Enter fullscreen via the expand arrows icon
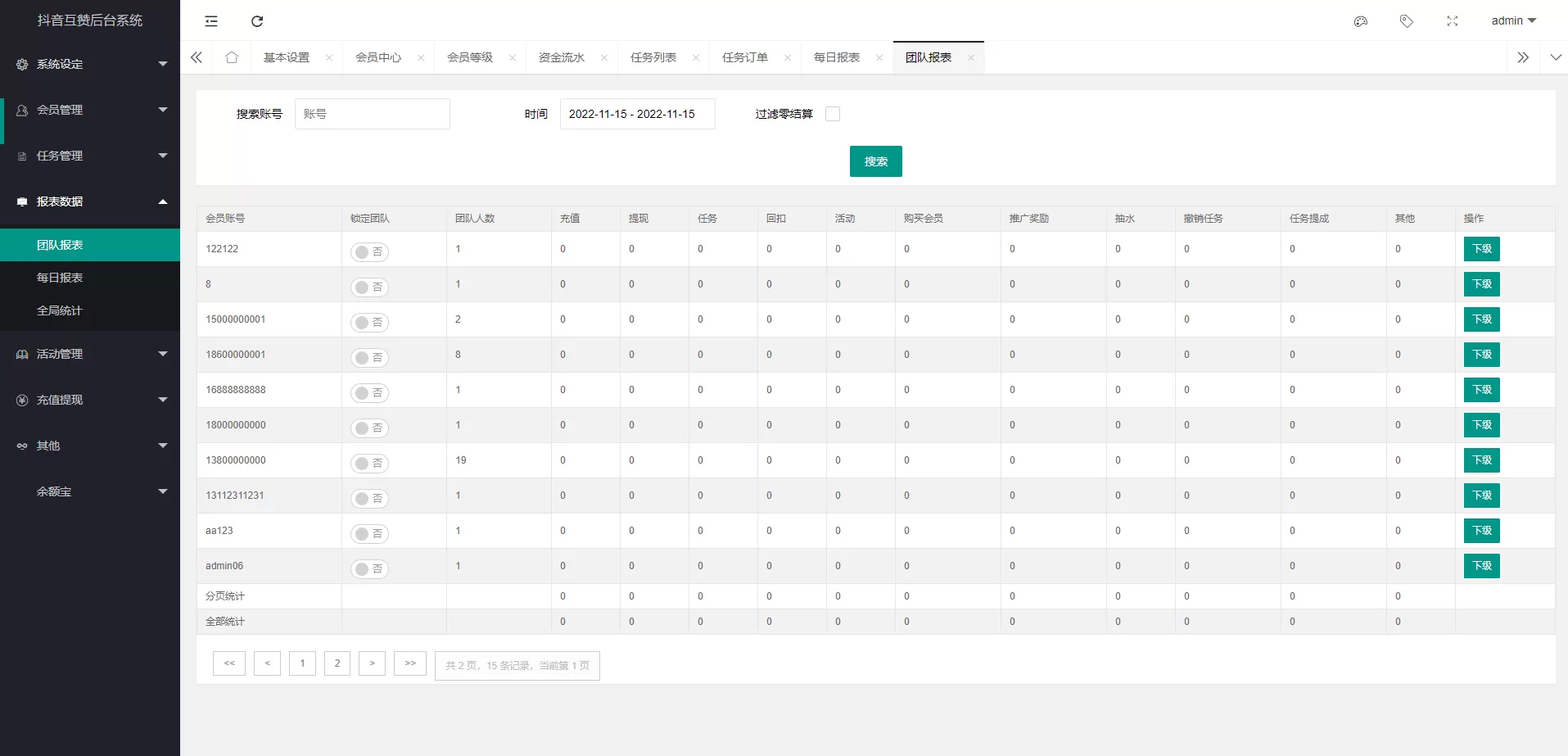1568x756 pixels. click(x=1453, y=20)
